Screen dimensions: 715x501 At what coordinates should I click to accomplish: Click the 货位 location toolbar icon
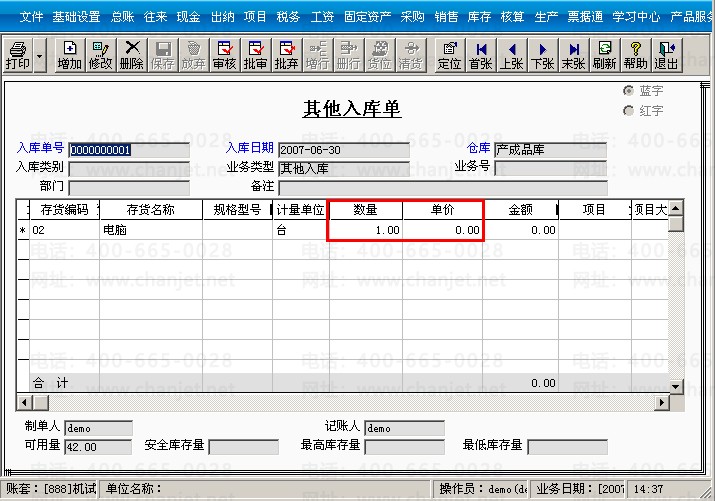pyautogui.click(x=379, y=56)
